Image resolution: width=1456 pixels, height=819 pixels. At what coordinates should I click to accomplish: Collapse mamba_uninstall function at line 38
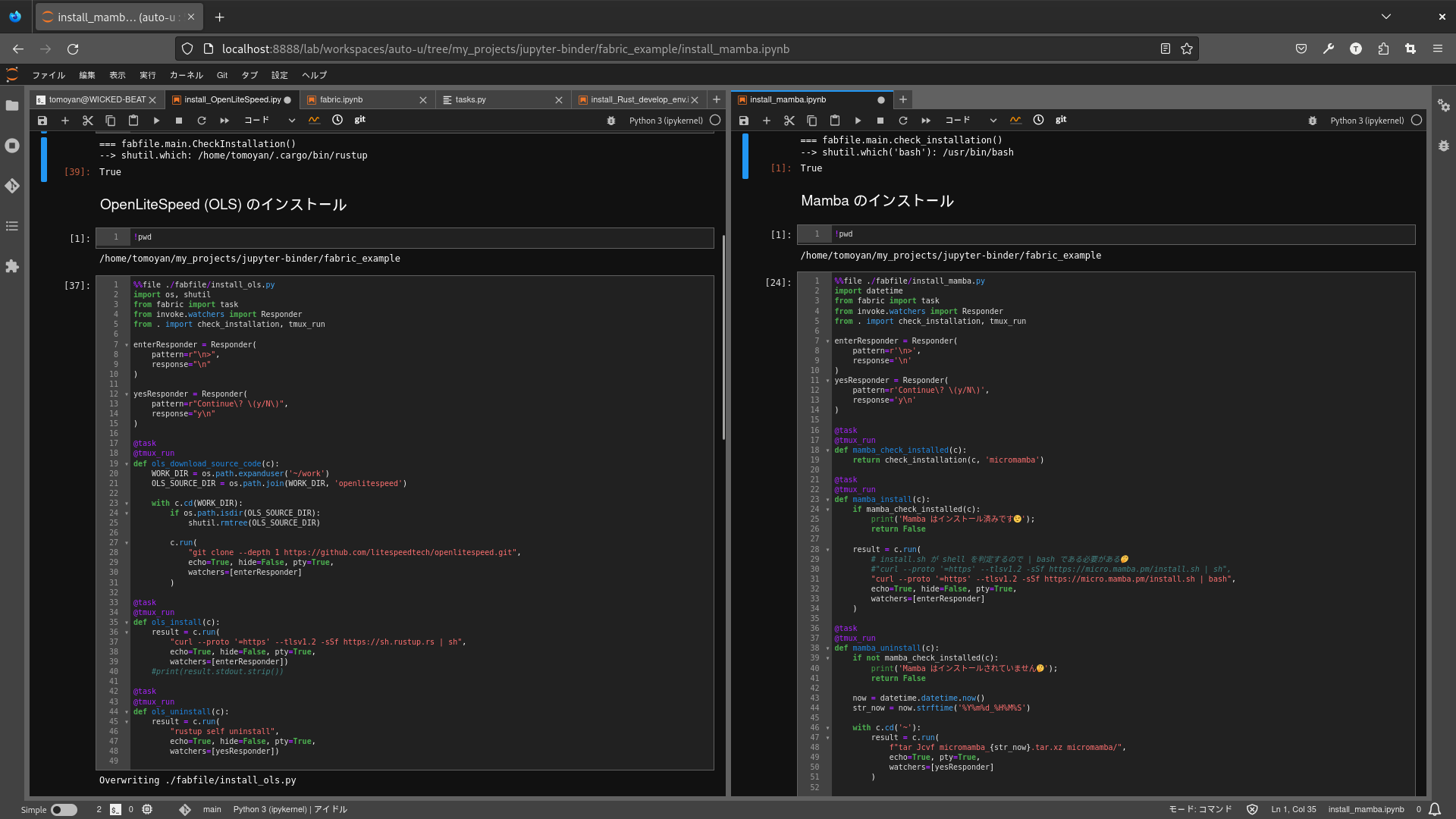pyautogui.click(x=827, y=648)
